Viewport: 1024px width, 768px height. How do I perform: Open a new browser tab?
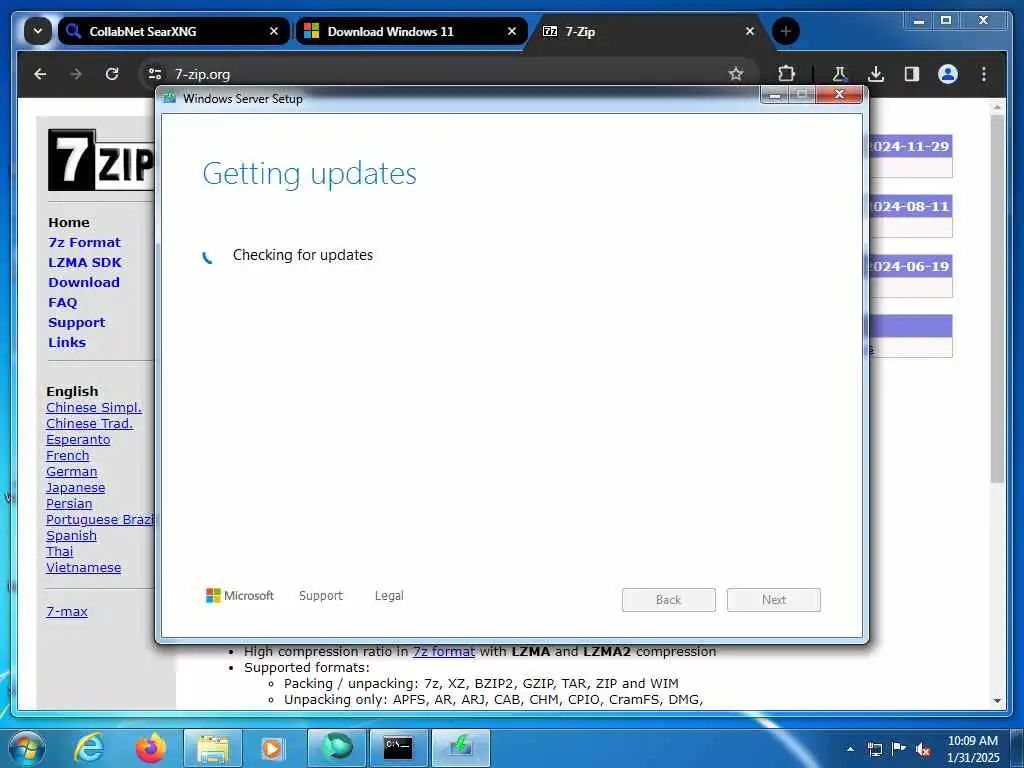click(786, 31)
